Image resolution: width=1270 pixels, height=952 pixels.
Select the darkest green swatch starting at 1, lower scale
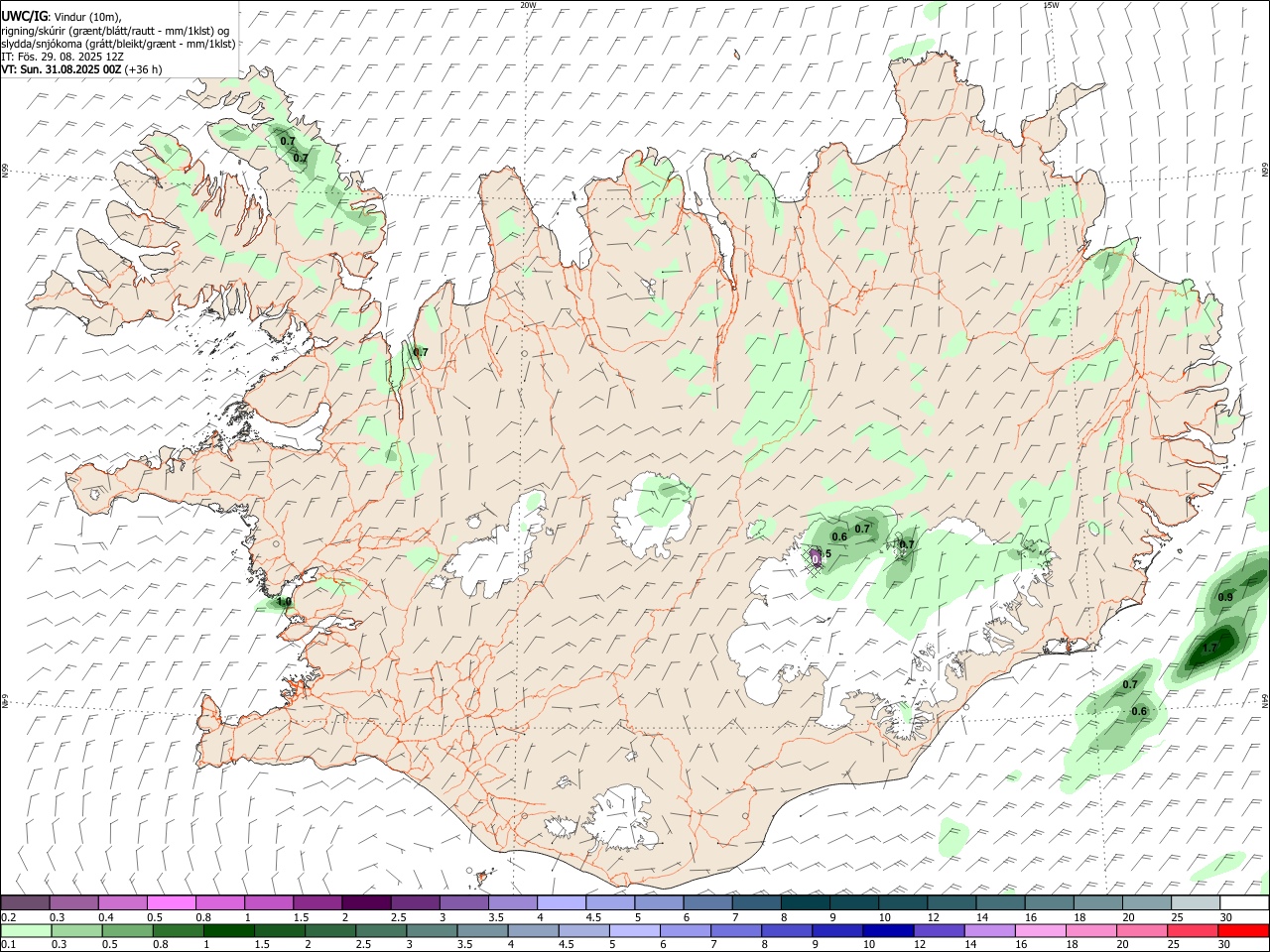228,930
